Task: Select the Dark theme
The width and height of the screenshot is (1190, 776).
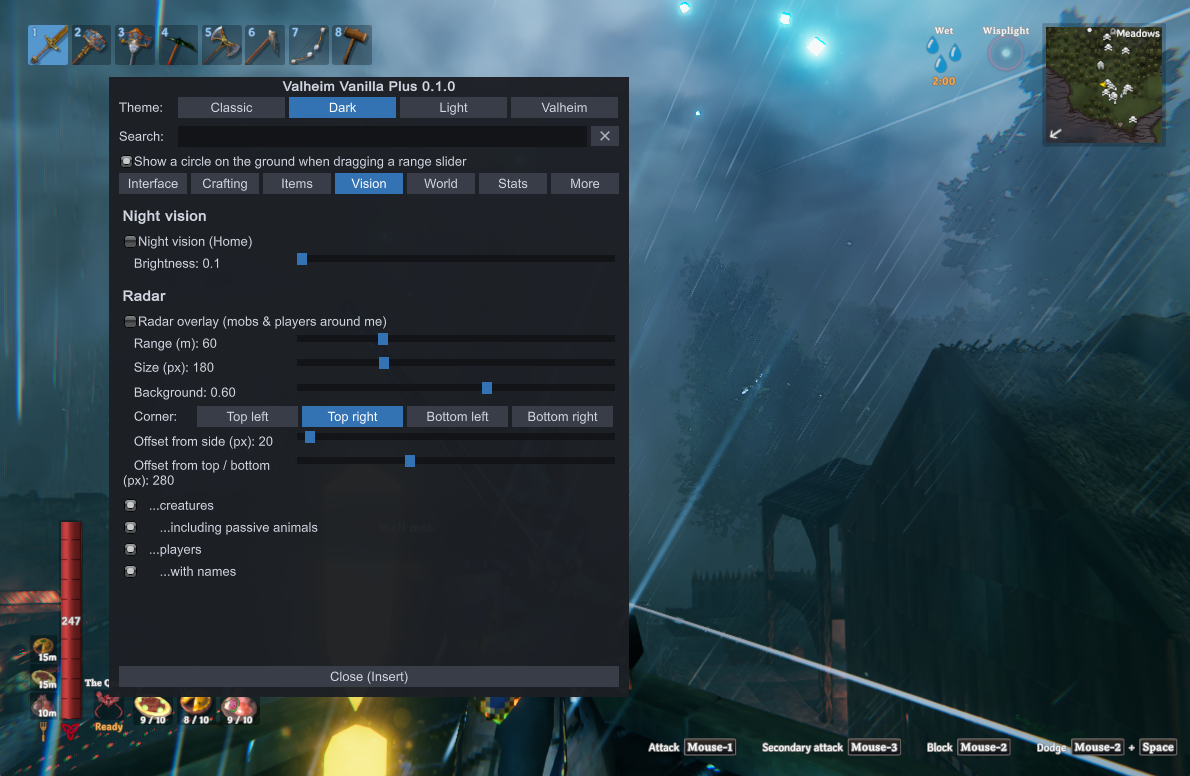Action: pyautogui.click(x=342, y=108)
